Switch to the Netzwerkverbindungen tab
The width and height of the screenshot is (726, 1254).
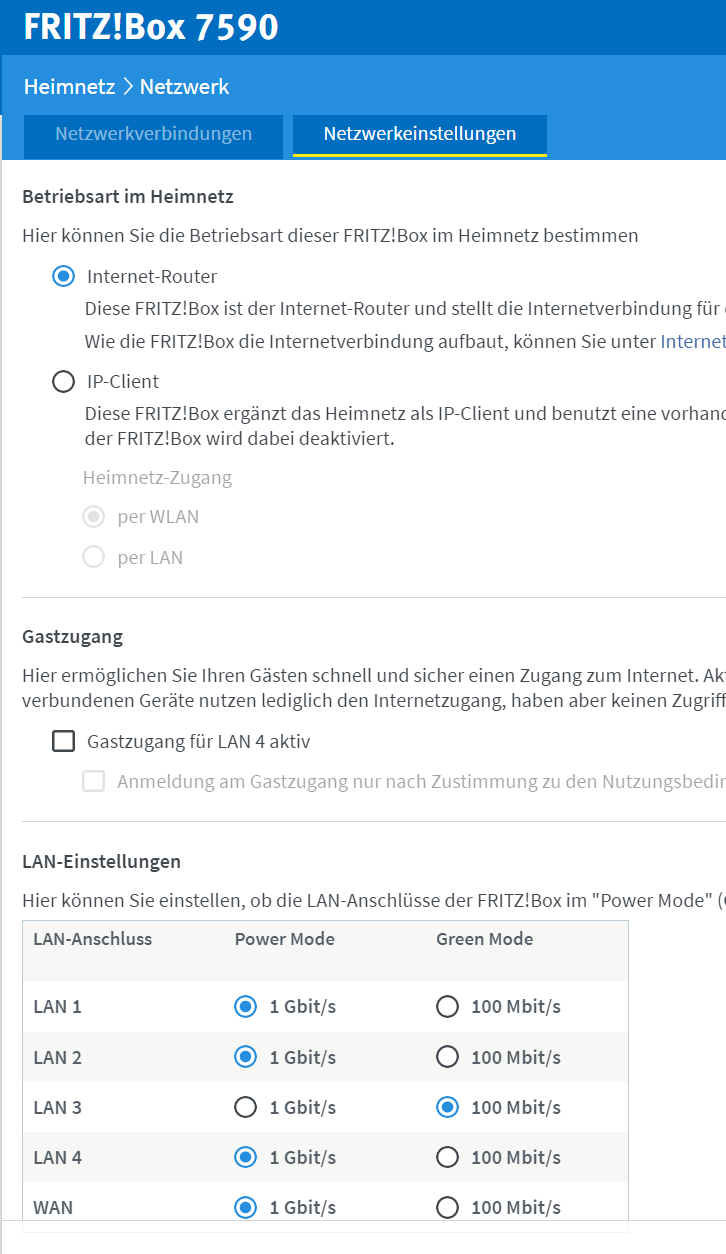pyautogui.click(x=154, y=134)
